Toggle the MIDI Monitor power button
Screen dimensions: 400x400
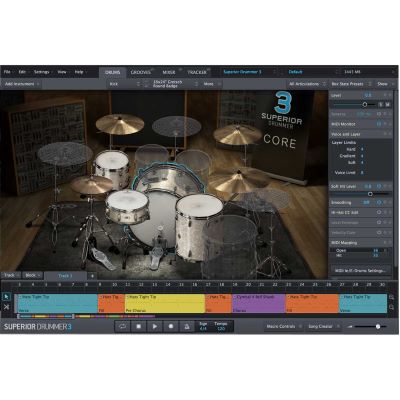coord(379,124)
